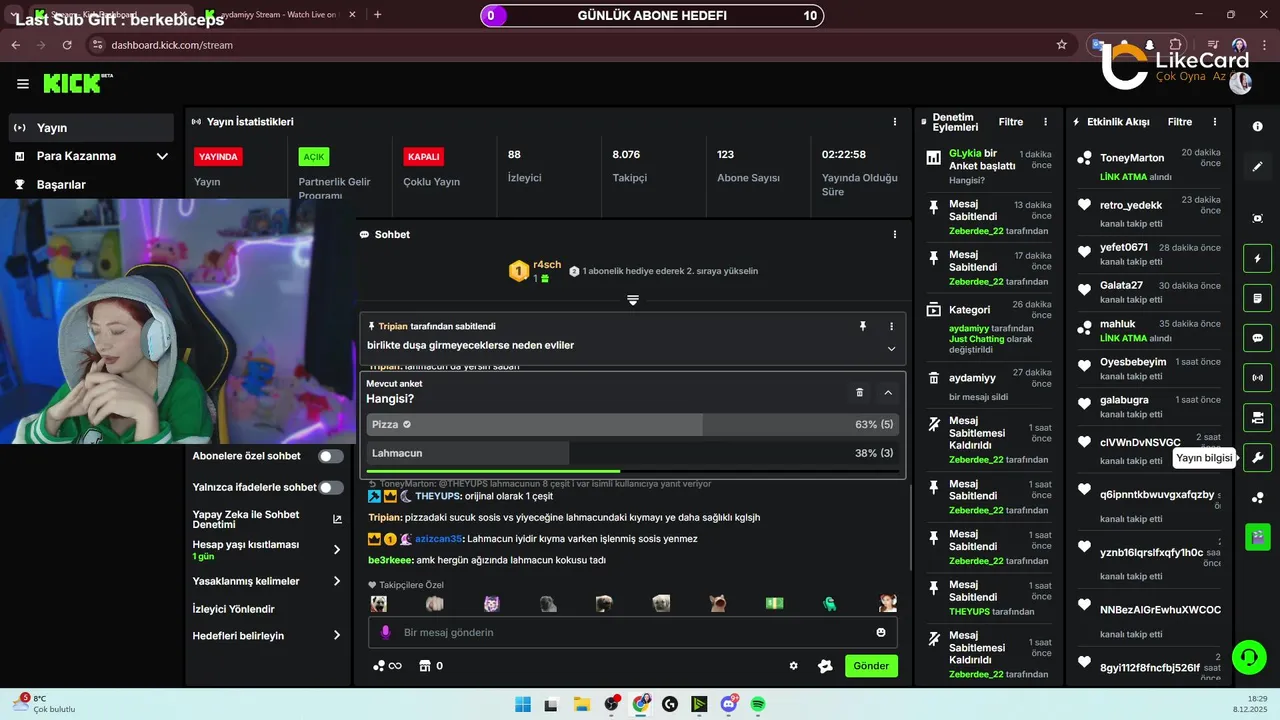Click the focus frame icon in right sidebar
This screenshot has height=720, width=1280.
click(1257, 218)
